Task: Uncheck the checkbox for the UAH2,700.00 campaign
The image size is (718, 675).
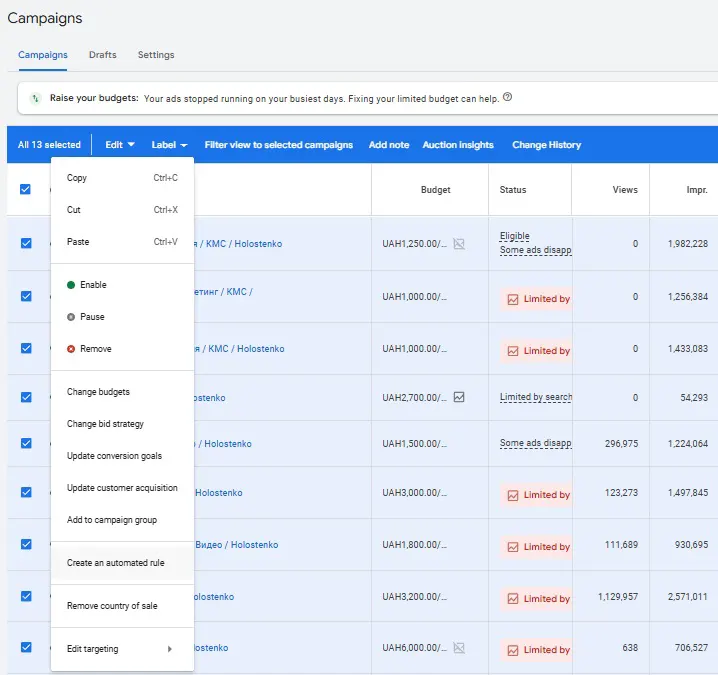Action: pyautogui.click(x=26, y=397)
